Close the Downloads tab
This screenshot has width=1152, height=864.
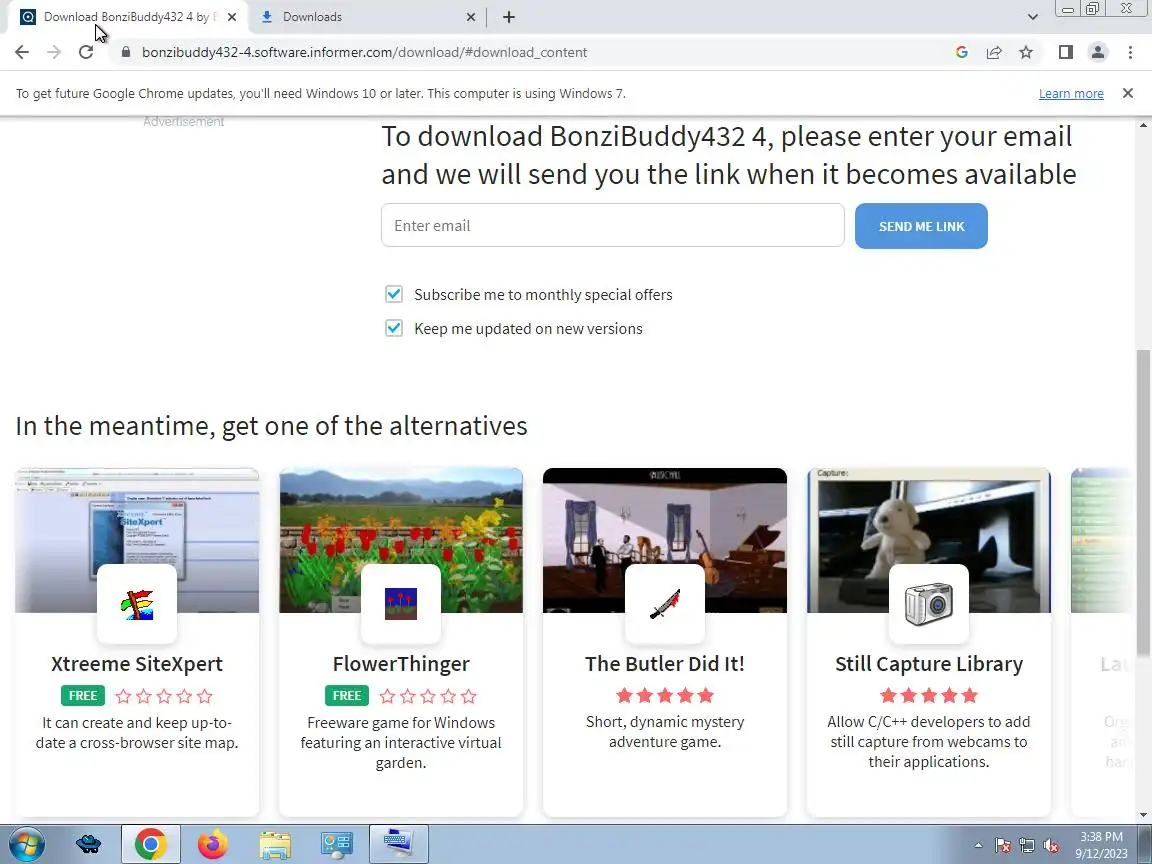pos(471,17)
